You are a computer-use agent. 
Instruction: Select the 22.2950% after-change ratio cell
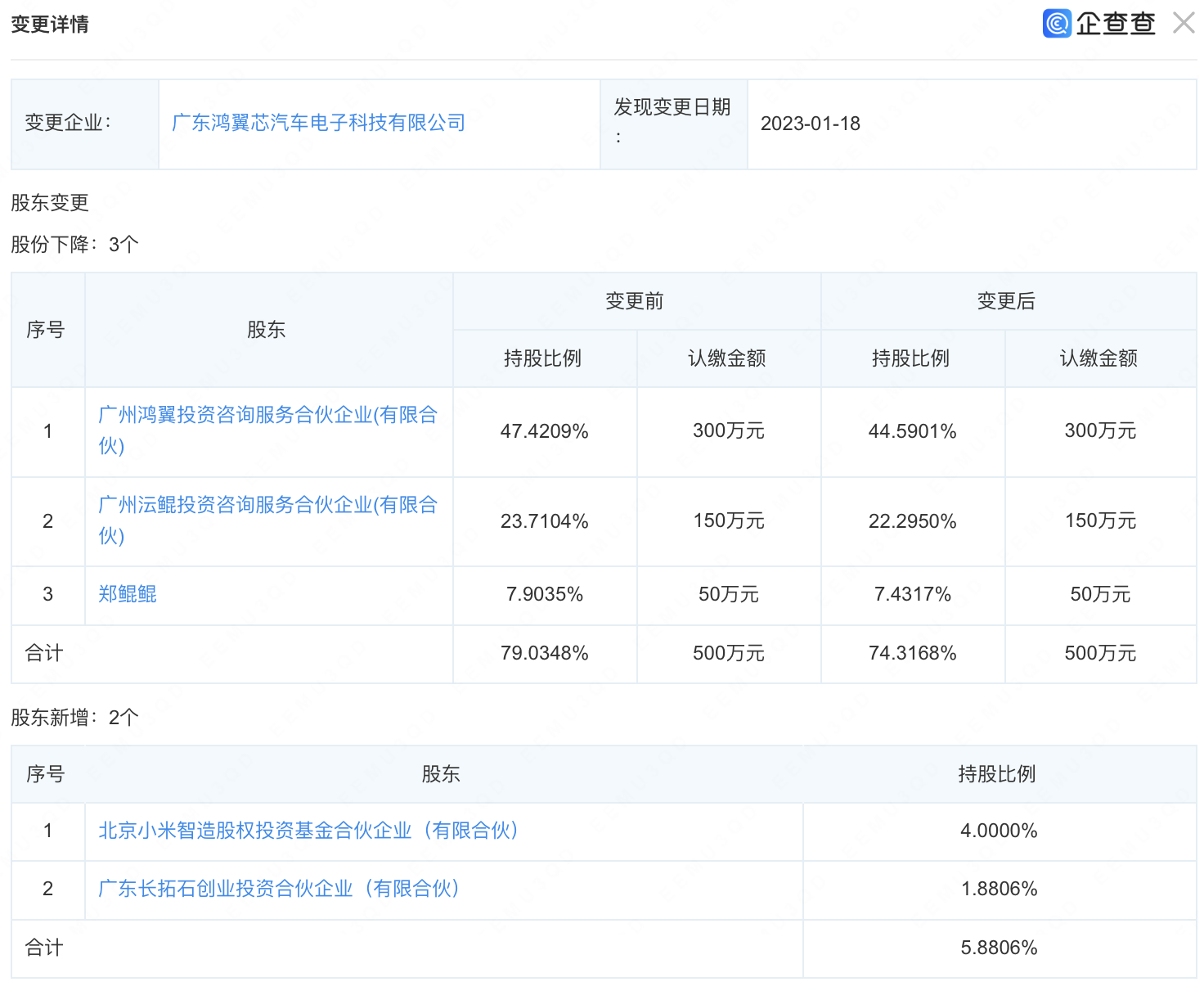[x=913, y=521]
